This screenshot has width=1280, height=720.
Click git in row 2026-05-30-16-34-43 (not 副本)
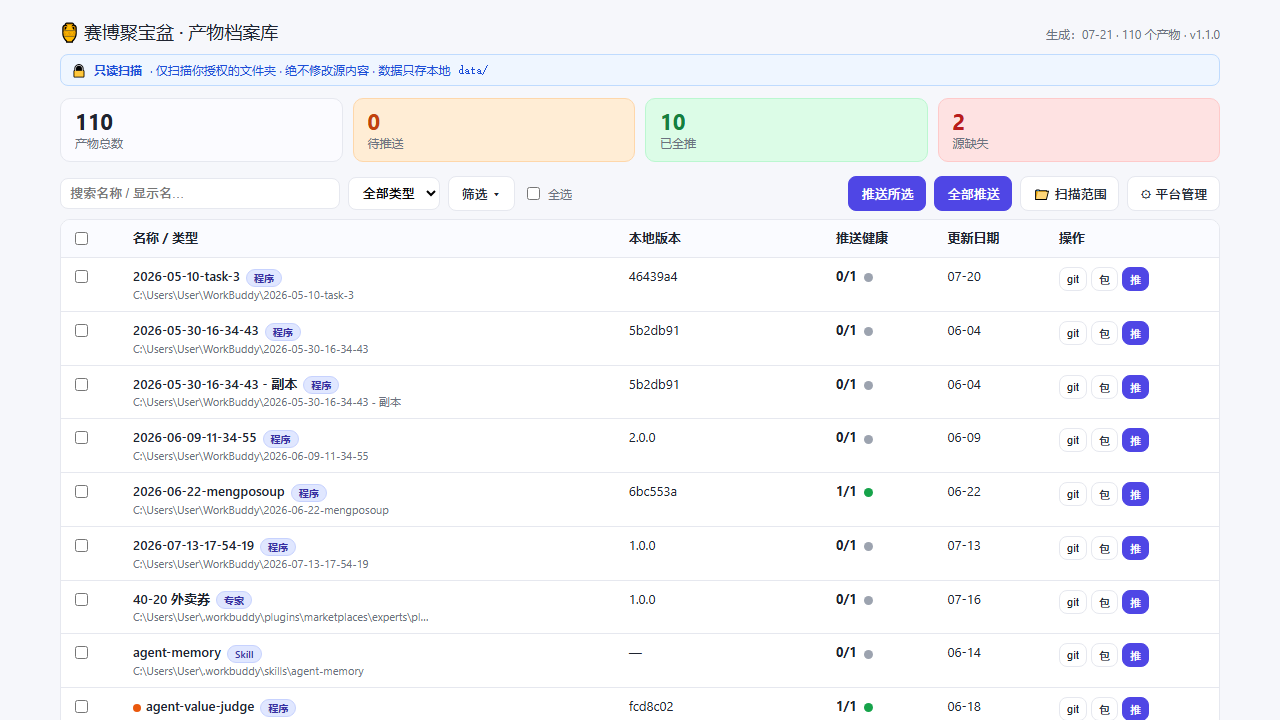pos(1073,333)
